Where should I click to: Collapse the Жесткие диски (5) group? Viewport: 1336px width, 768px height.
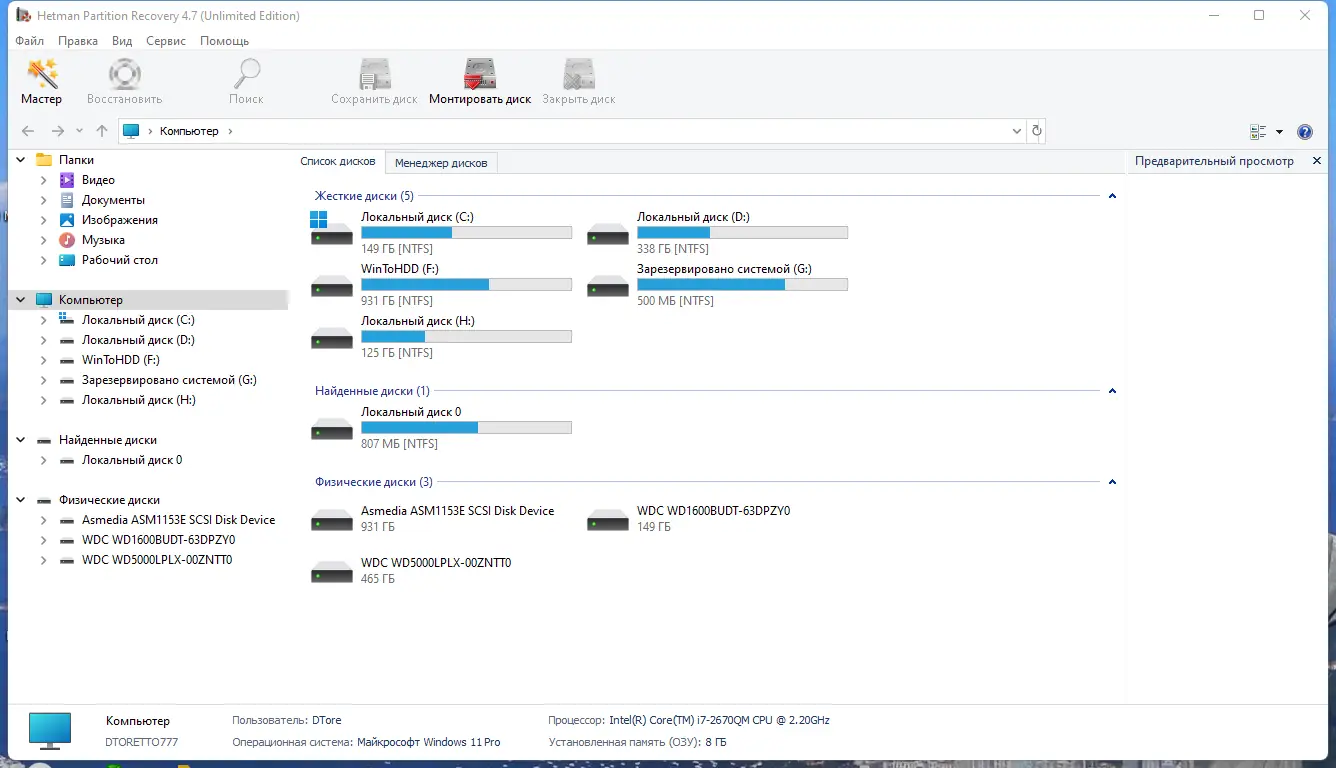pos(1112,196)
